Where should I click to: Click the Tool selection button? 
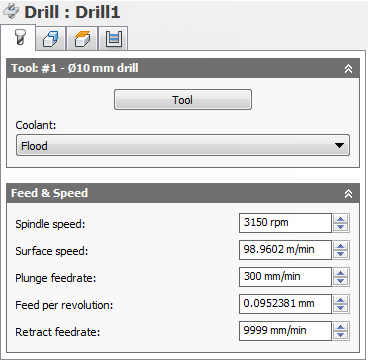(x=183, y=100)
